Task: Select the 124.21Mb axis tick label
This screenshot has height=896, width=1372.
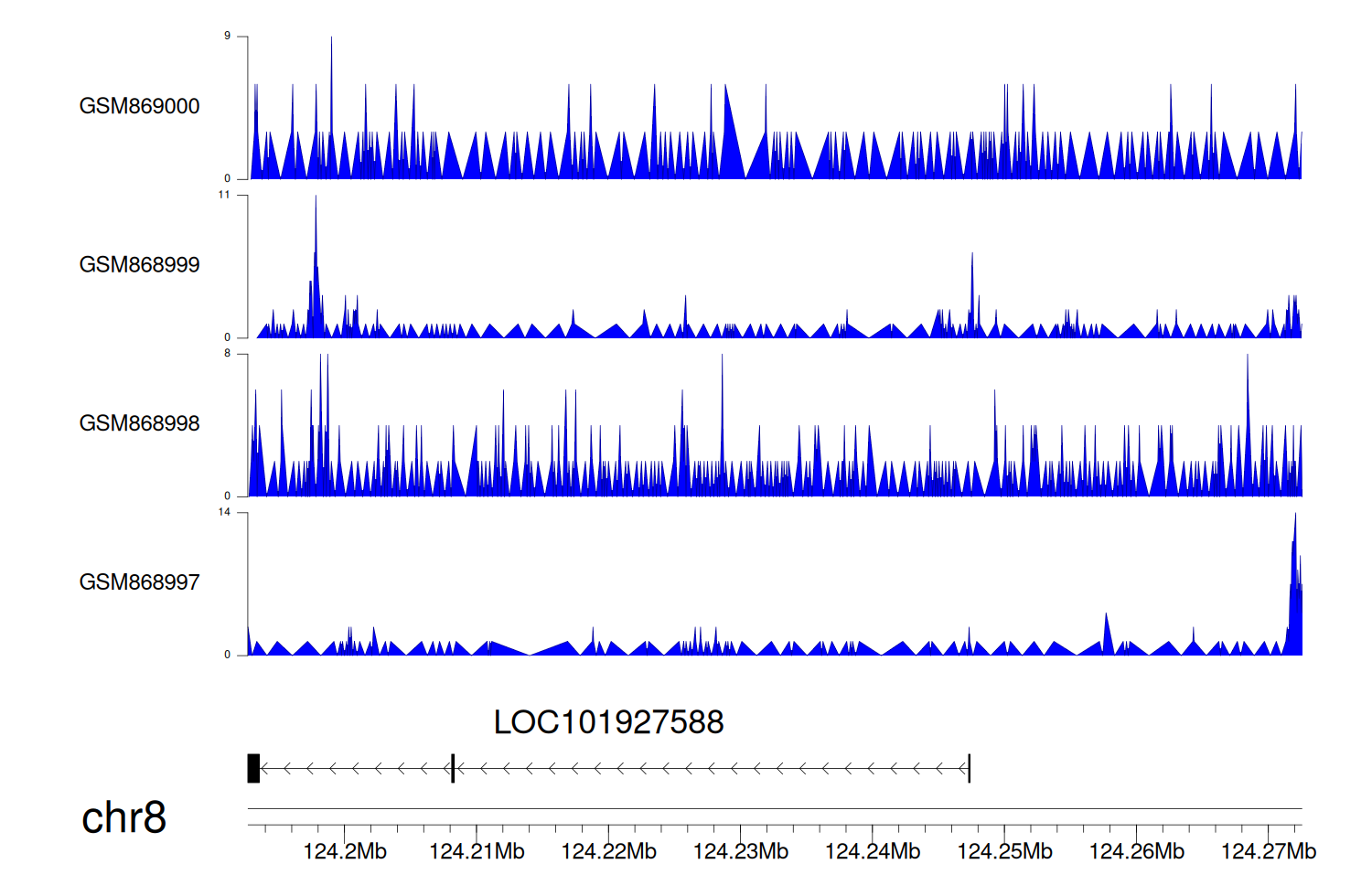Action: click(477, 852)
